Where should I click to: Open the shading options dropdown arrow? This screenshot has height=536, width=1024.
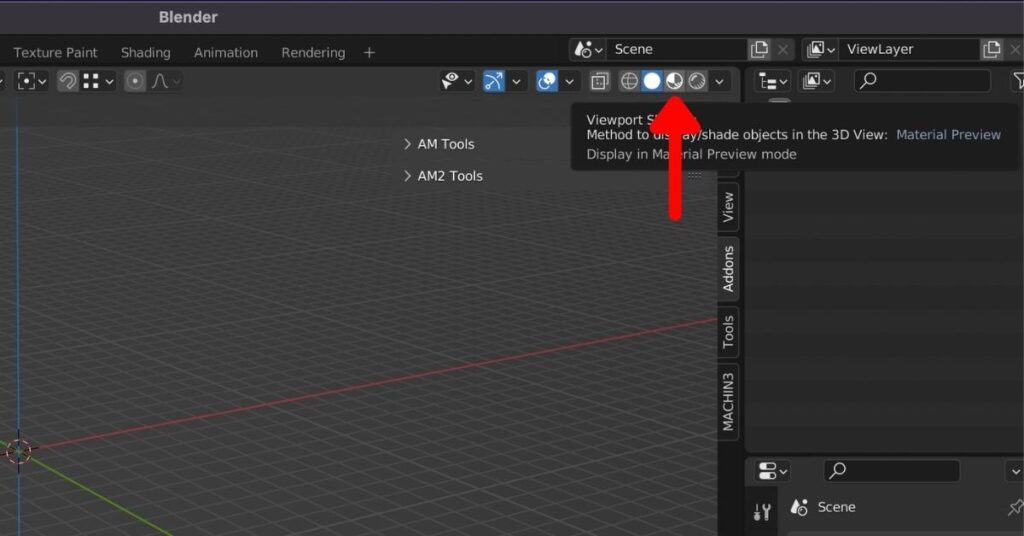click(719, 81)
